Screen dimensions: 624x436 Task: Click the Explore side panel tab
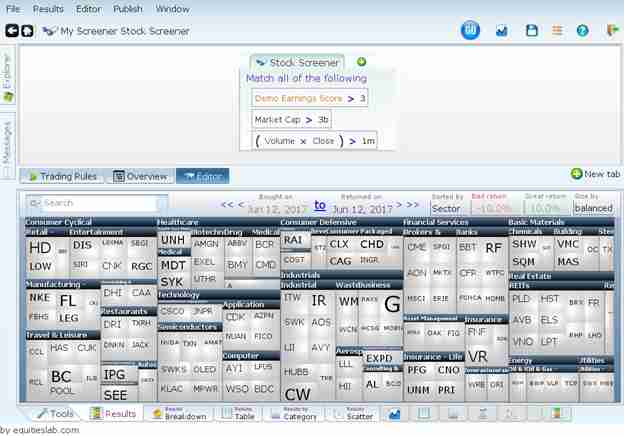pos(8,76)
